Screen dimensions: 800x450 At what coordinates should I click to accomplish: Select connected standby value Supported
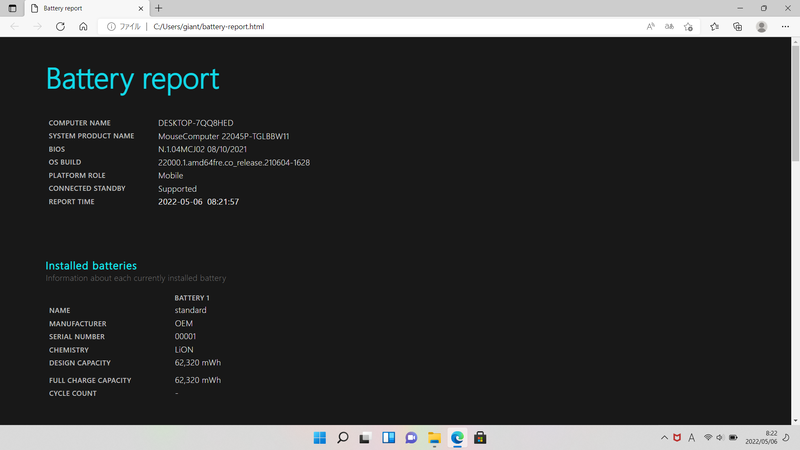(x=177, y=189)
